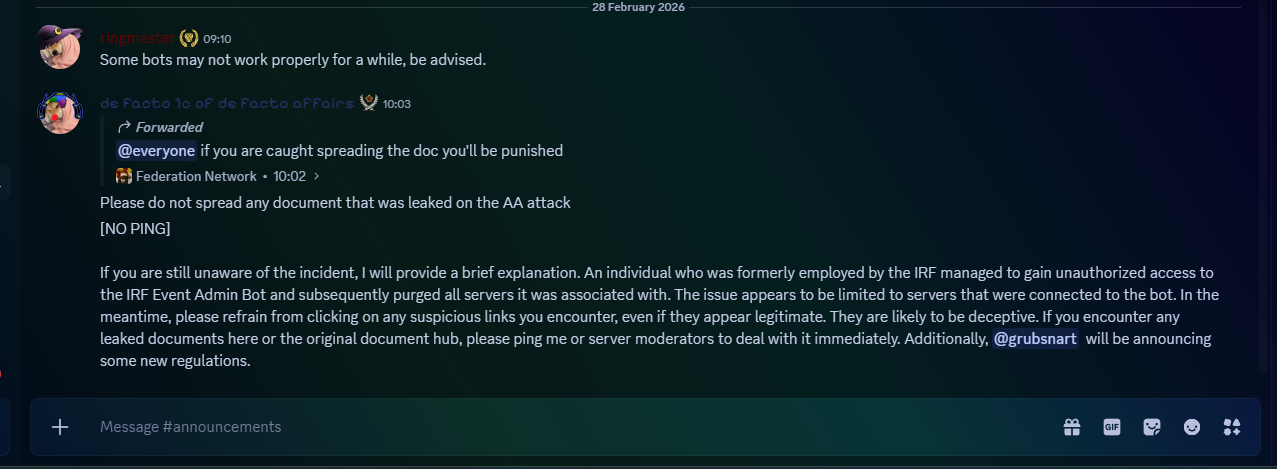Open de facto user's avatar profile
This screenshot has width=1277, height=469.
[59, 112]
